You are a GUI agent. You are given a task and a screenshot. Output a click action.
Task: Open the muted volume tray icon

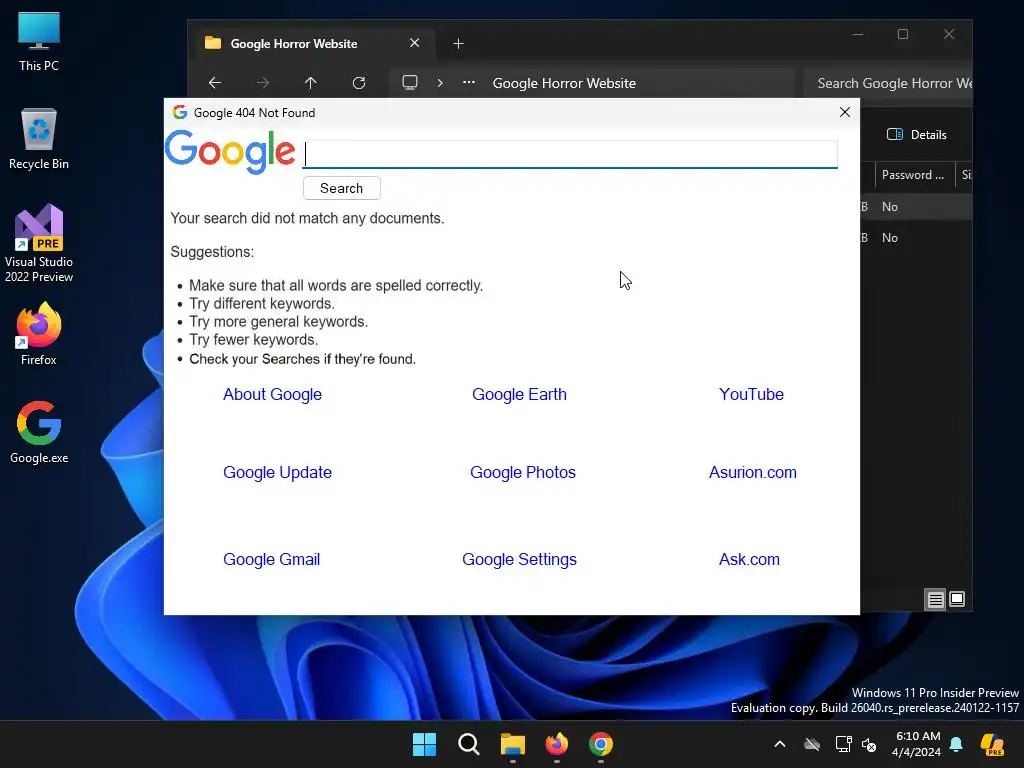point(869,744)
